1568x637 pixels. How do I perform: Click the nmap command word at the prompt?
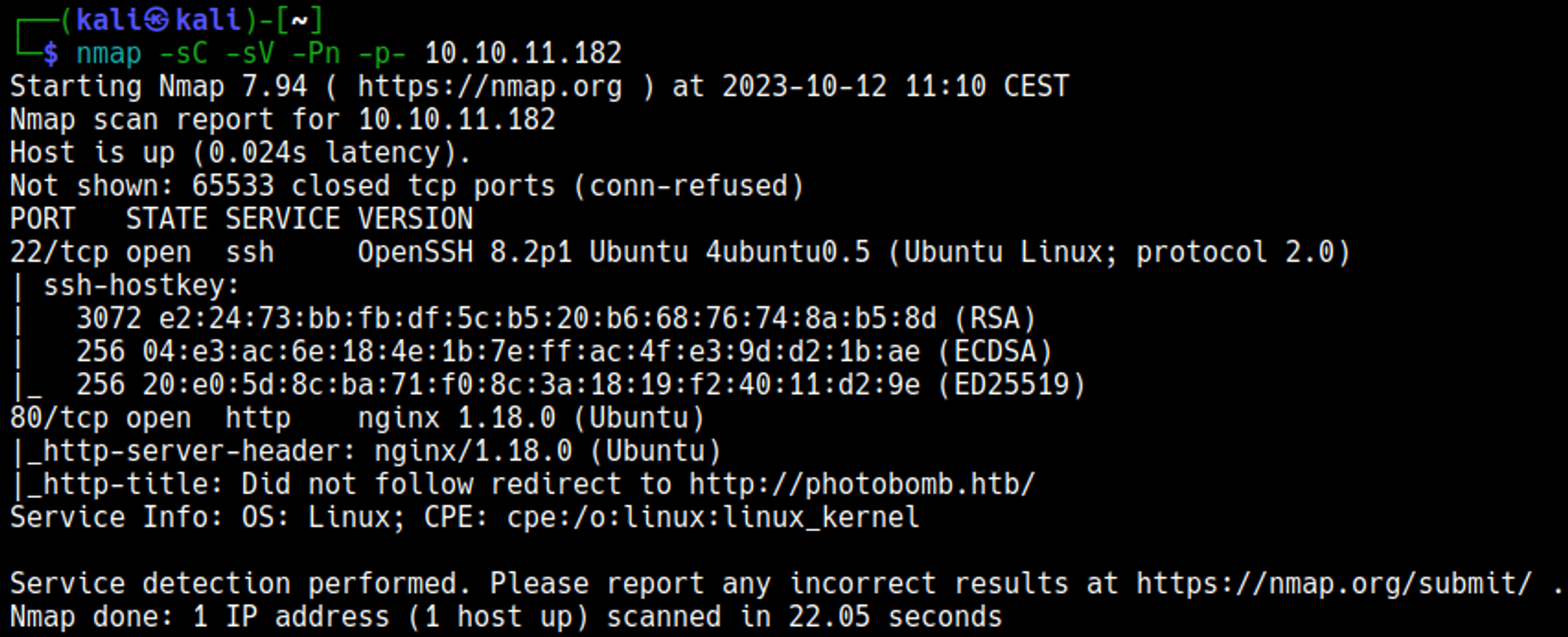108,53
